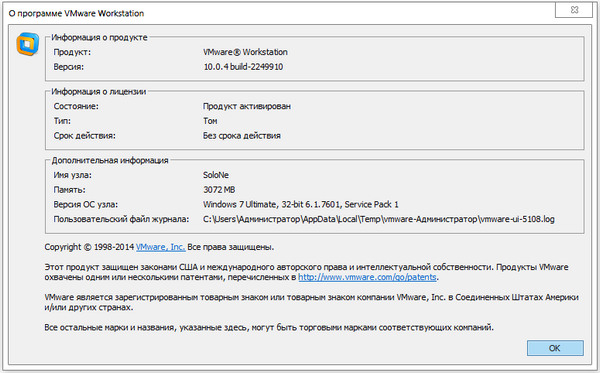Open the VMware, Inc. link
Viewport: 600px width, 373px height.
(x=160, y=247)
